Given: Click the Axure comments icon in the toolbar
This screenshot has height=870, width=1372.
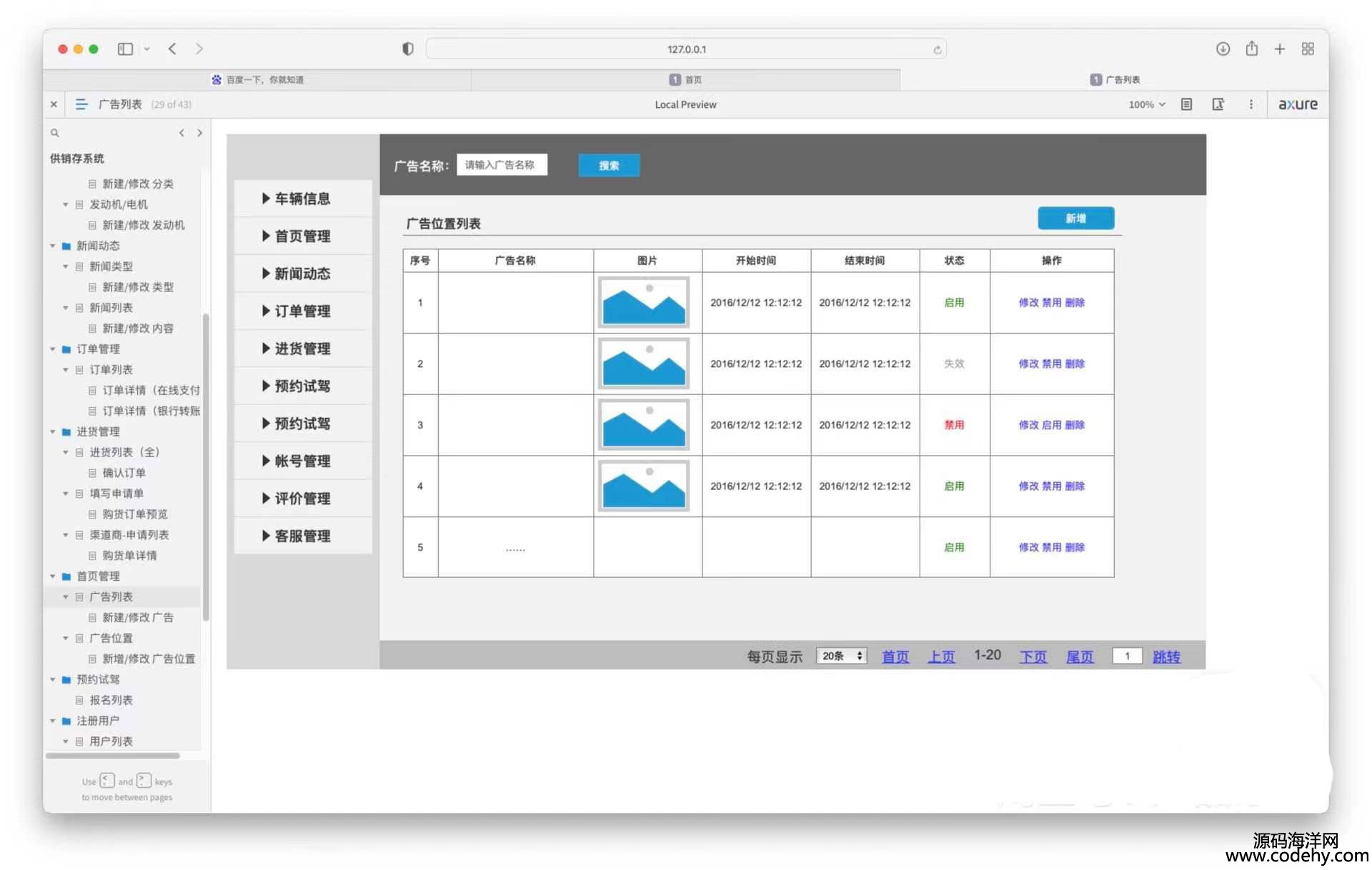Looking at the screenshot, I should pyautogui.click(x=1218, y=104).
